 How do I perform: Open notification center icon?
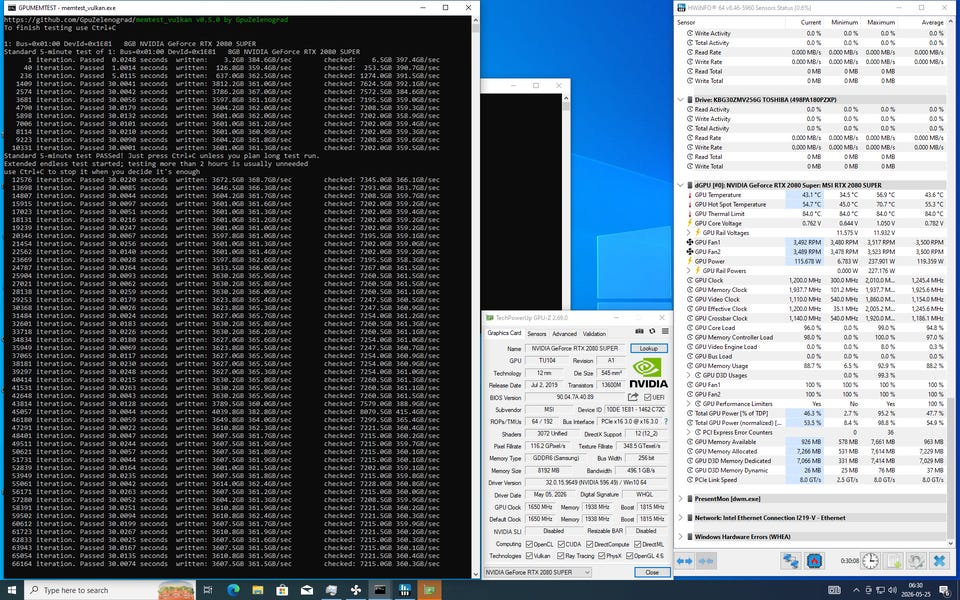click(x=943, y=590)
